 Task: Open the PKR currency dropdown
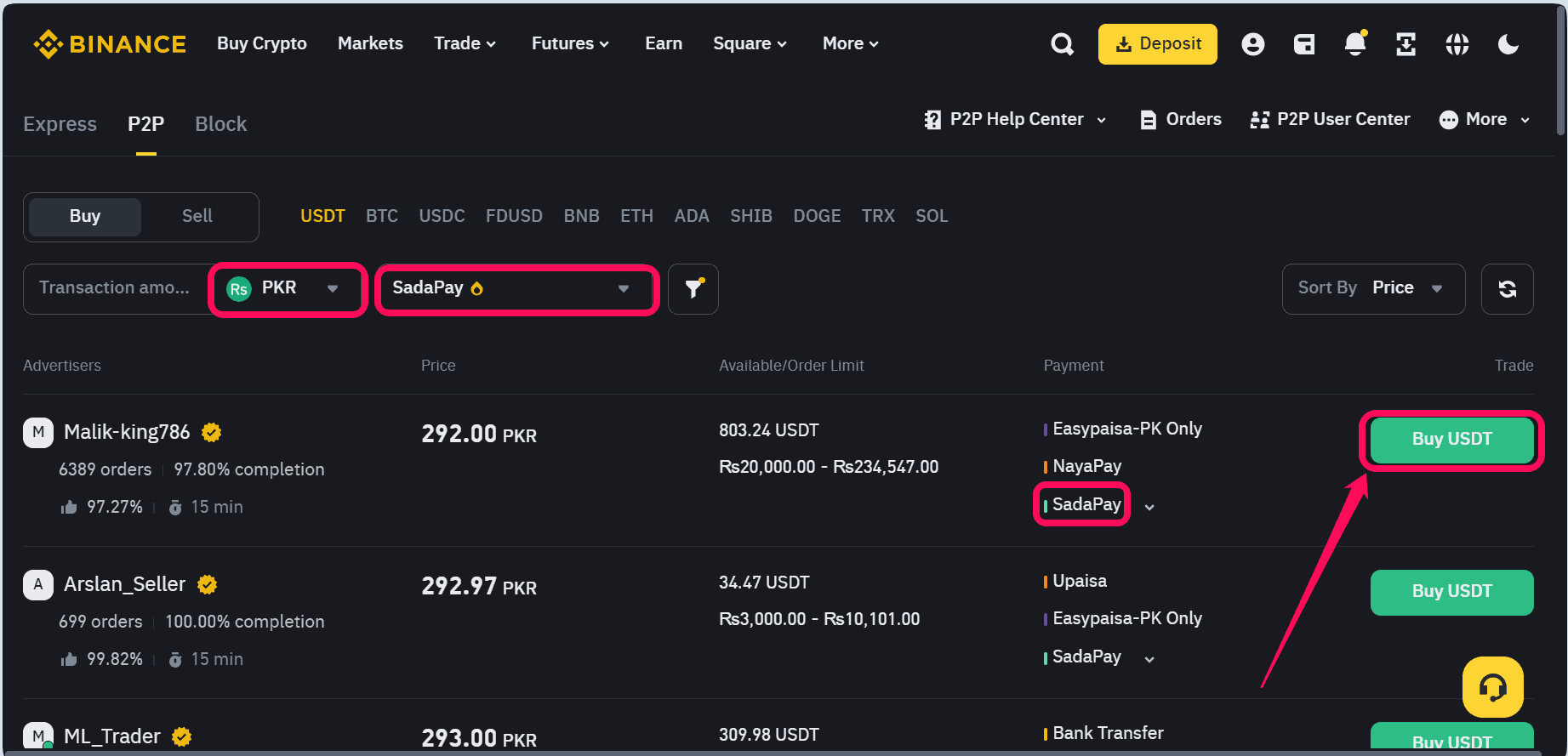coord(288,289)
